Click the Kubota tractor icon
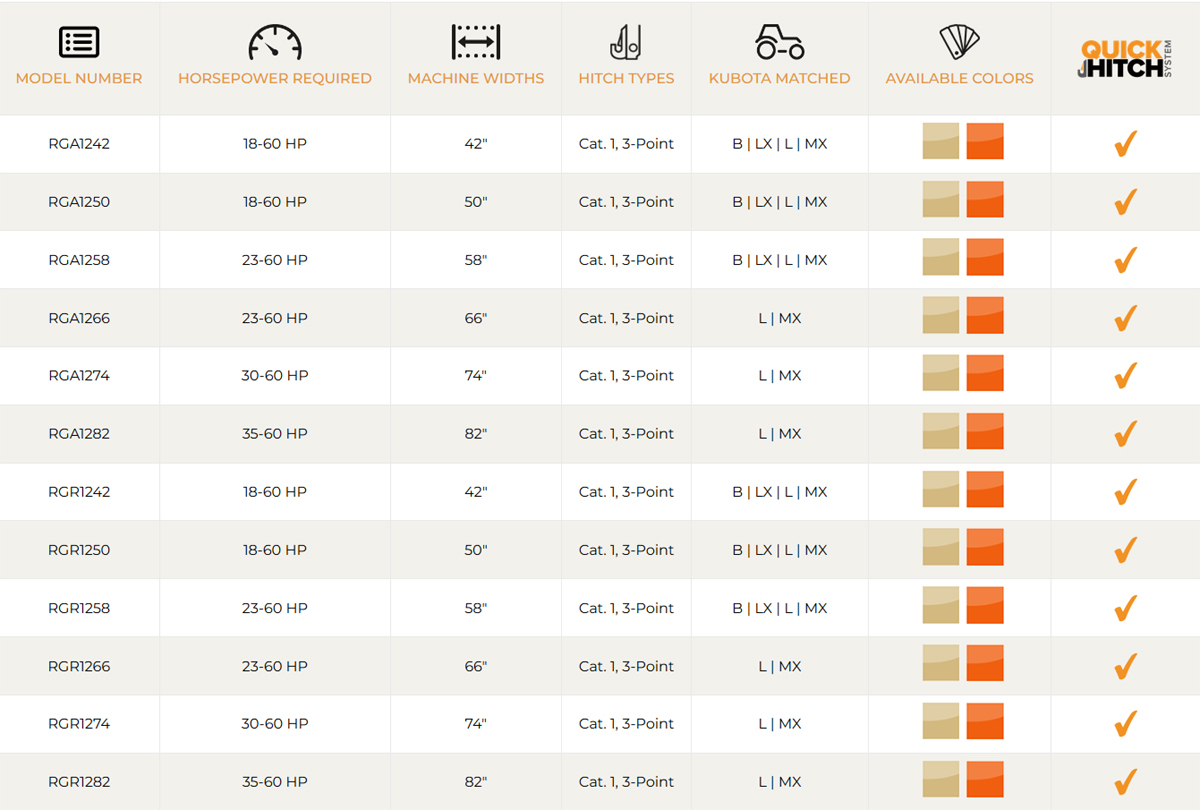The height and width of the screenshot is (810, 1200). [779, 42]
